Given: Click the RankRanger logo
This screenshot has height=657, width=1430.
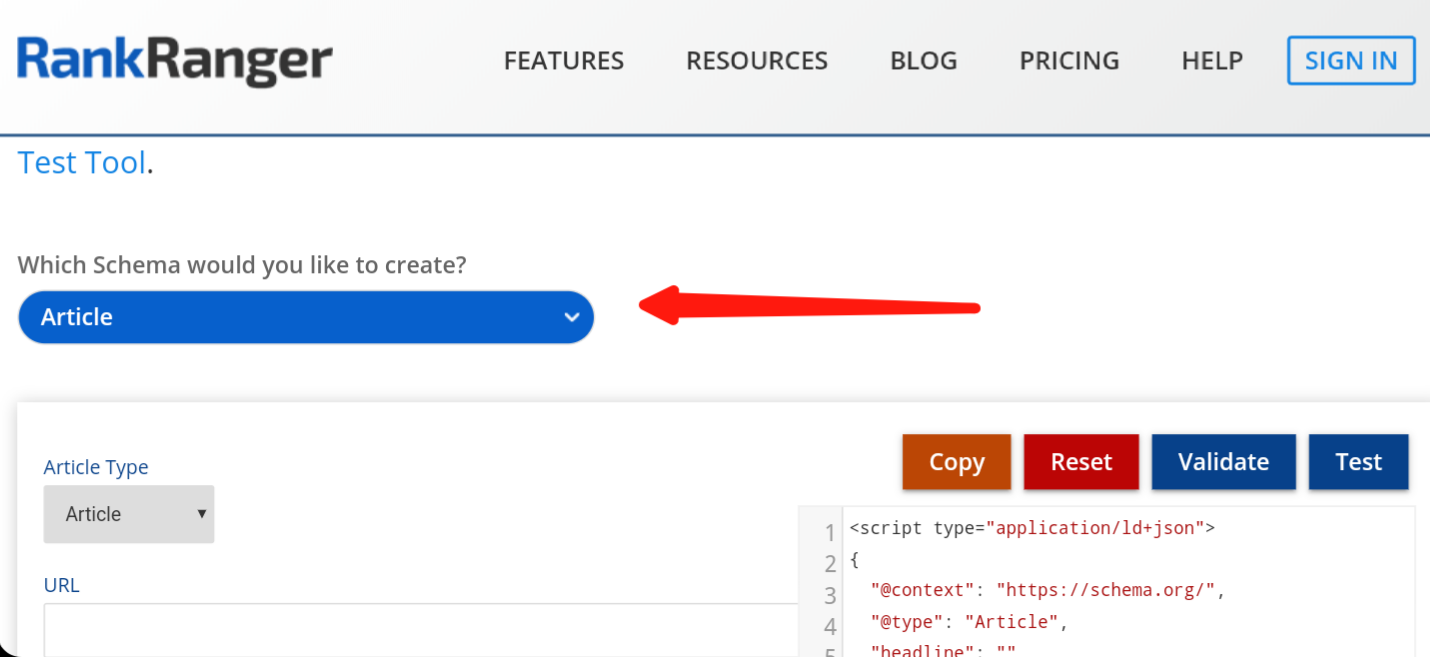Looking at the screenshot, I should coord(175,61).
